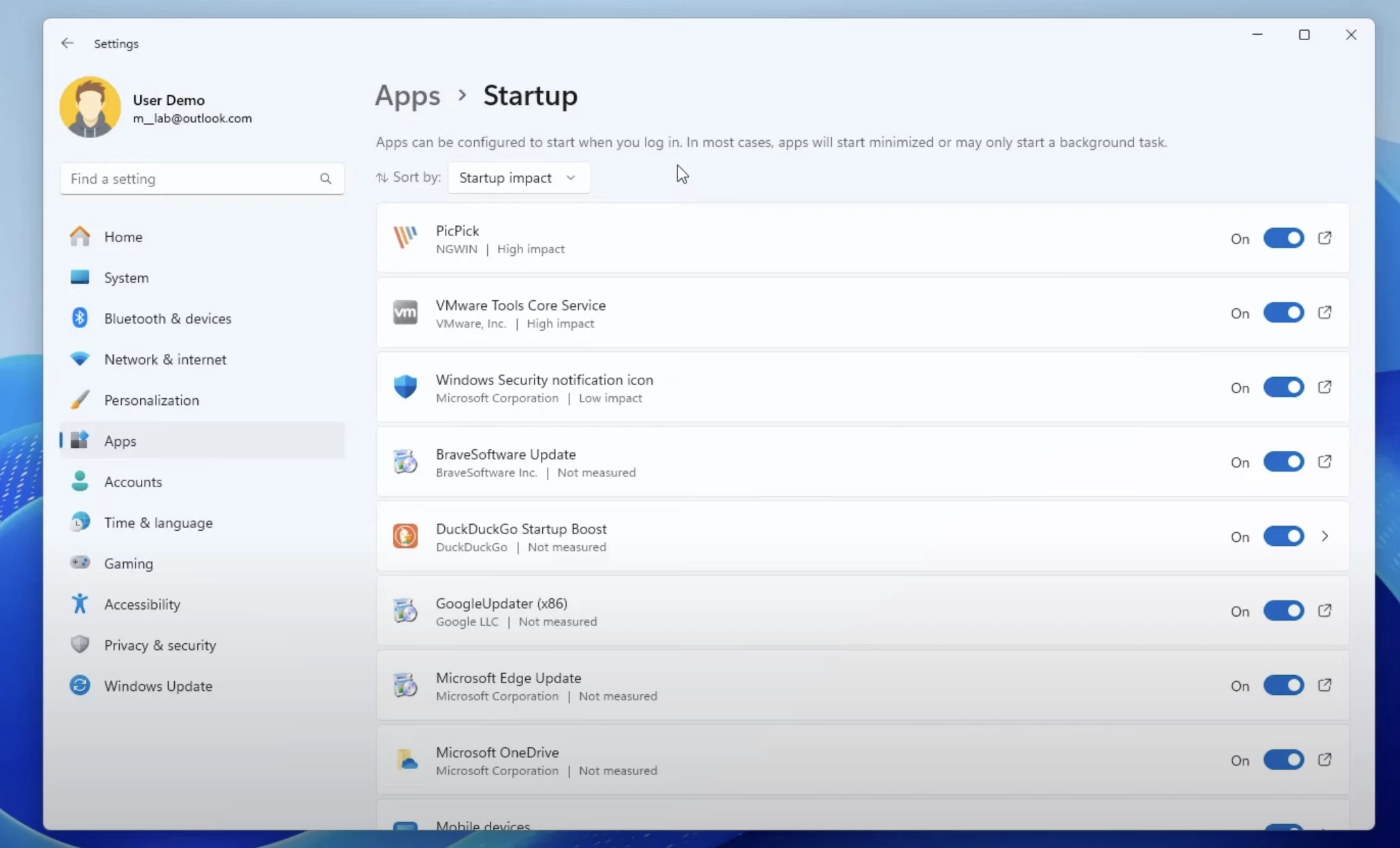Viewport: 1400px width, 848px height.
Task: Click the BraveSoftware Update installer icon
Action: pyautogui.click(x=405, y=461)
